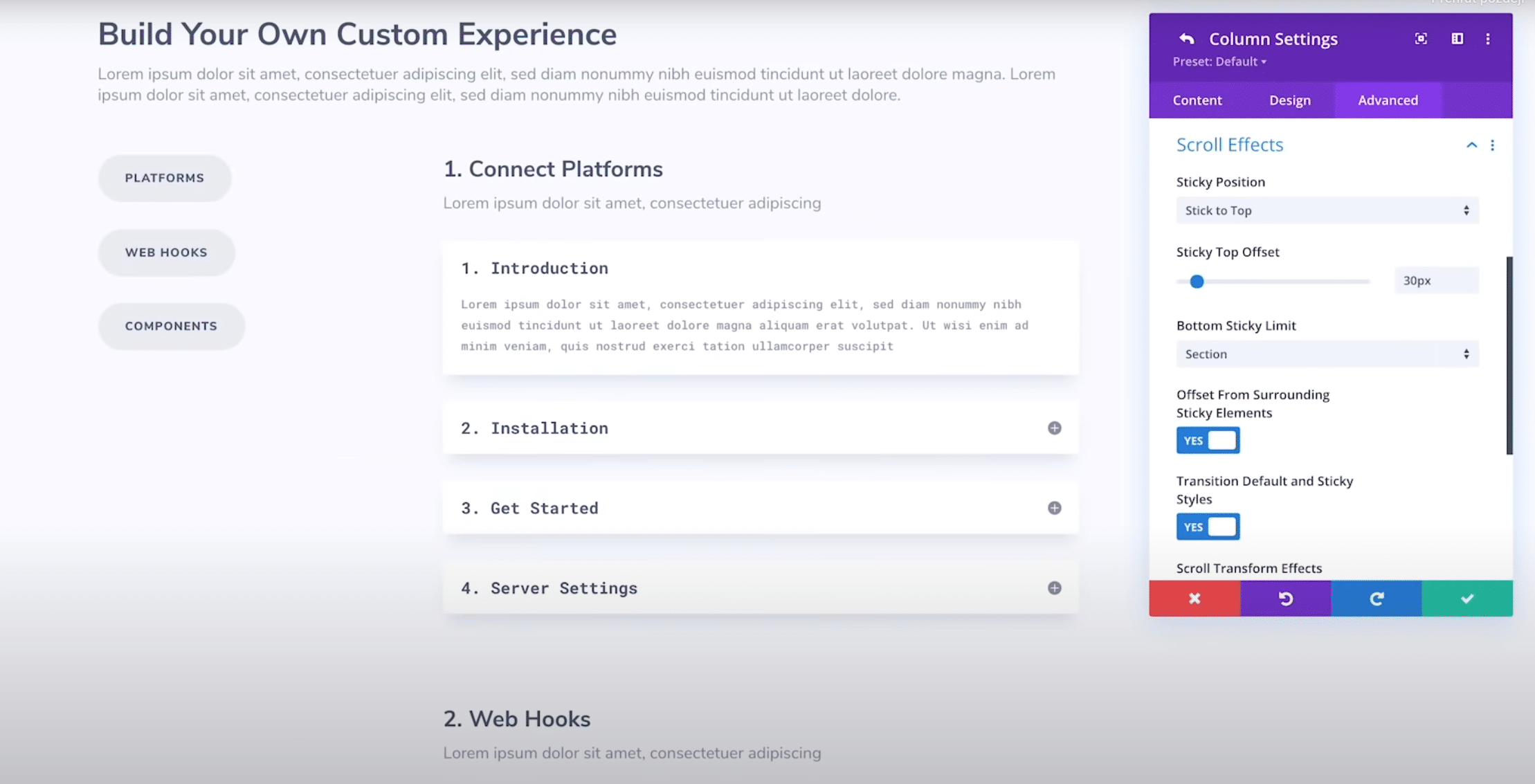Open the expand settings modal icon
1535x784 pixels.
click(1421, 39)
